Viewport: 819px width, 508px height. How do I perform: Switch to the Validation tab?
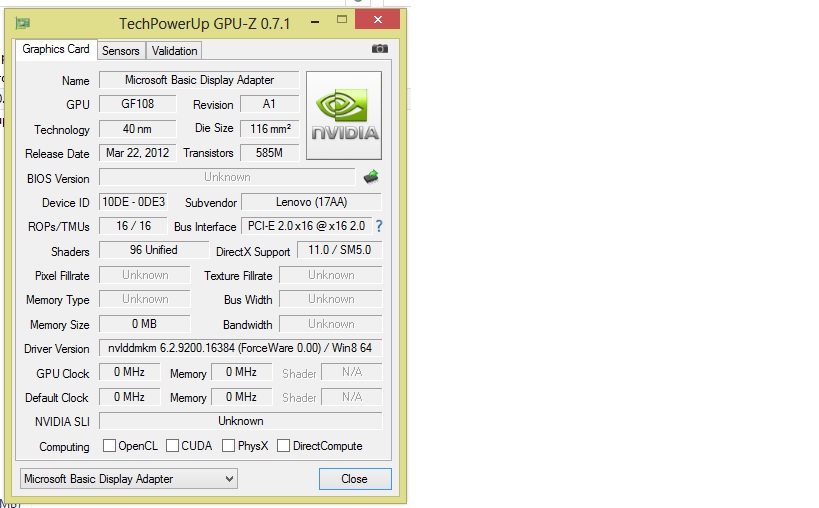click(174, 51)
